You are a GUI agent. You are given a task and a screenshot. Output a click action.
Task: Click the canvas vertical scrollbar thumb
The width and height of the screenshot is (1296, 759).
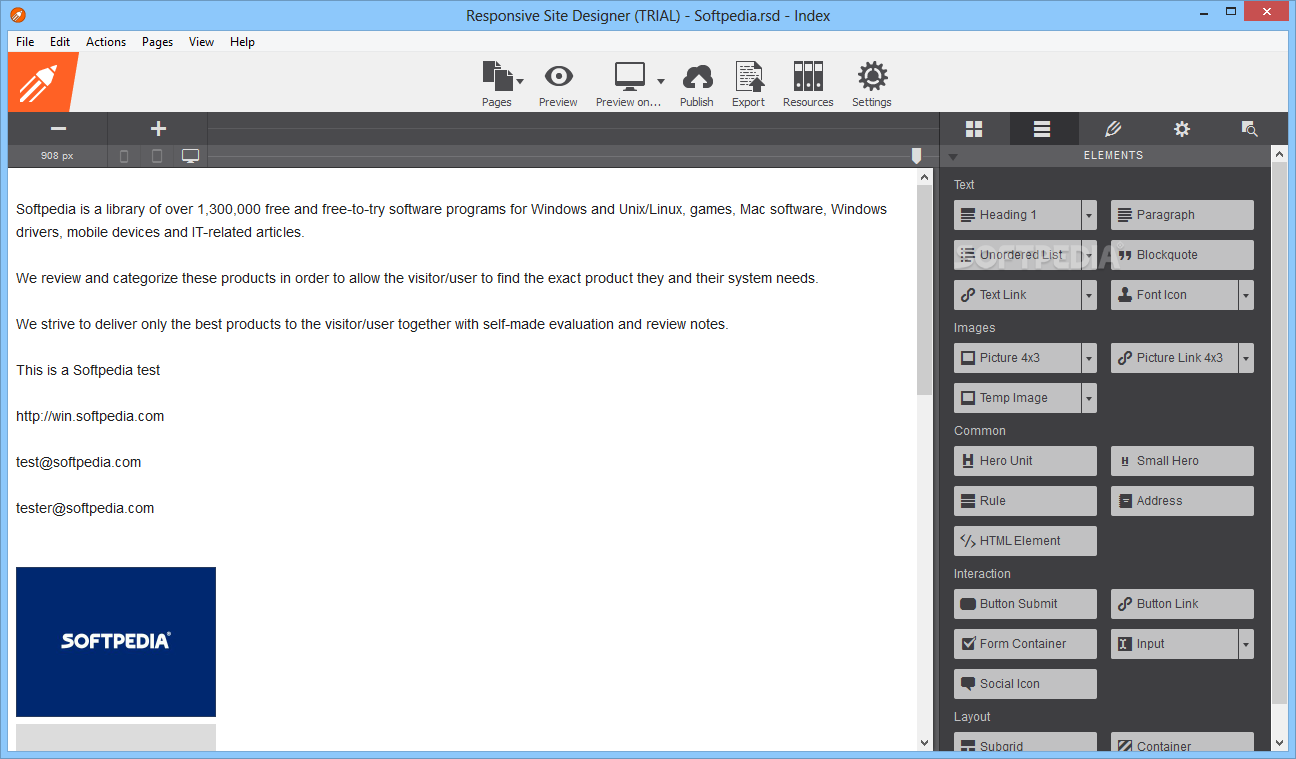coord(925,291)
